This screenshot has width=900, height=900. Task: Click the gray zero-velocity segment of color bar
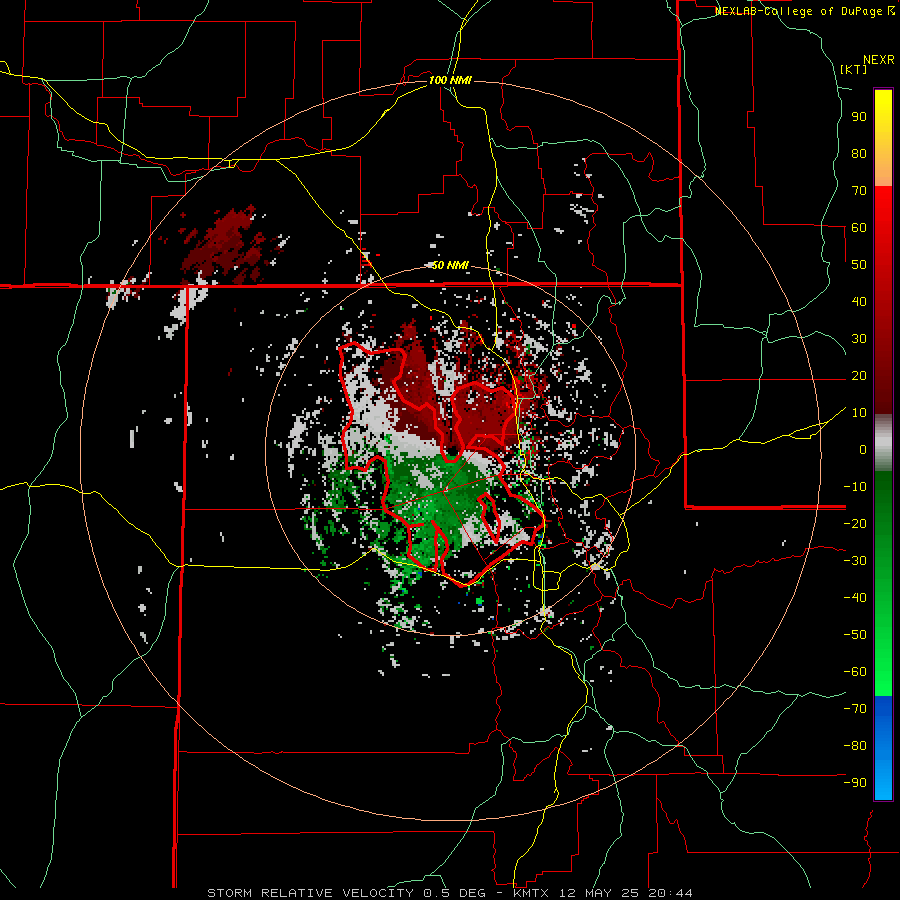point(883,445)
